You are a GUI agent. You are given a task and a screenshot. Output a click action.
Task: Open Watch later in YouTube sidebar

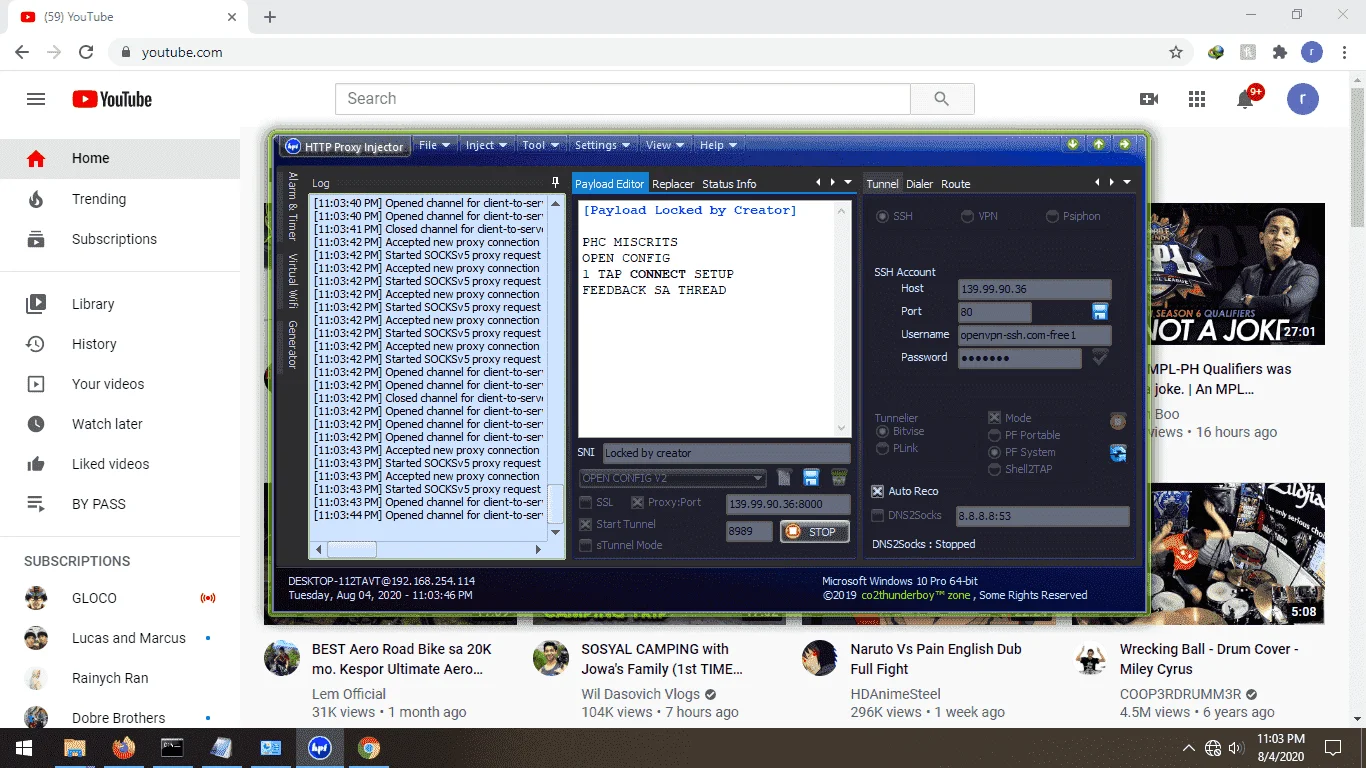[120, 424]
